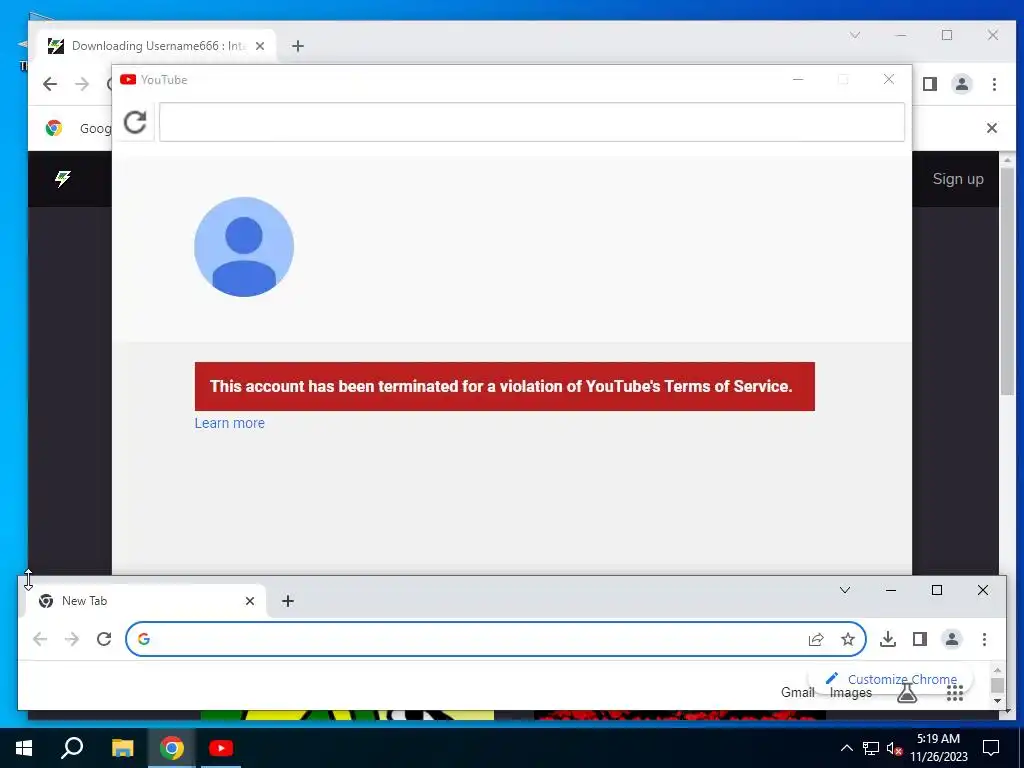Open File Explorer from taskbar

pyautogui.click(x=122, y=748)
